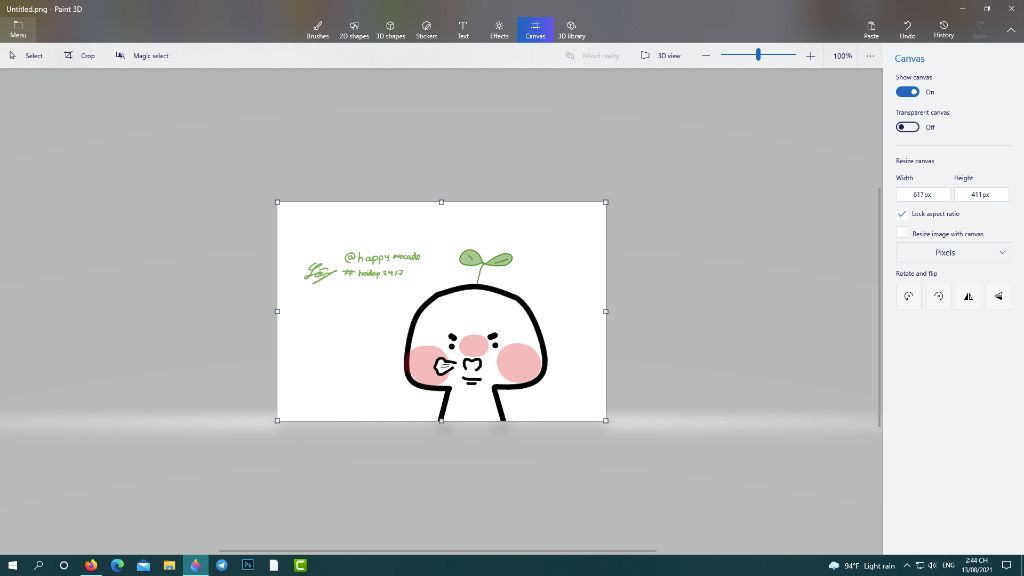Turn off the Show canvas toggle
Image resolution: width=1024 pixels, height=576 pixels.
tap(907, 92)
